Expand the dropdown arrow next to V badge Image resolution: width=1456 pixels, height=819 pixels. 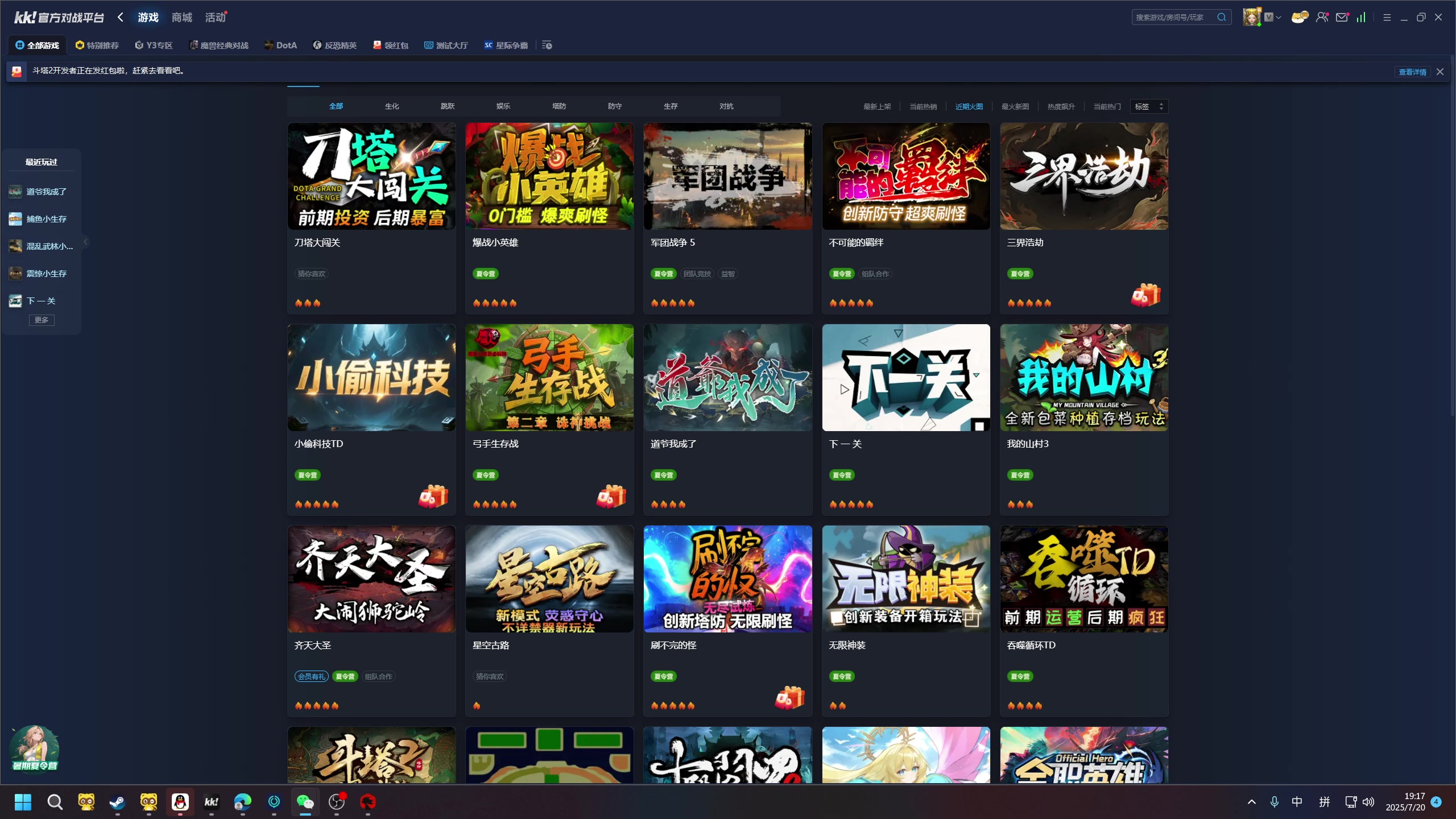click(x=1278, y=17)
